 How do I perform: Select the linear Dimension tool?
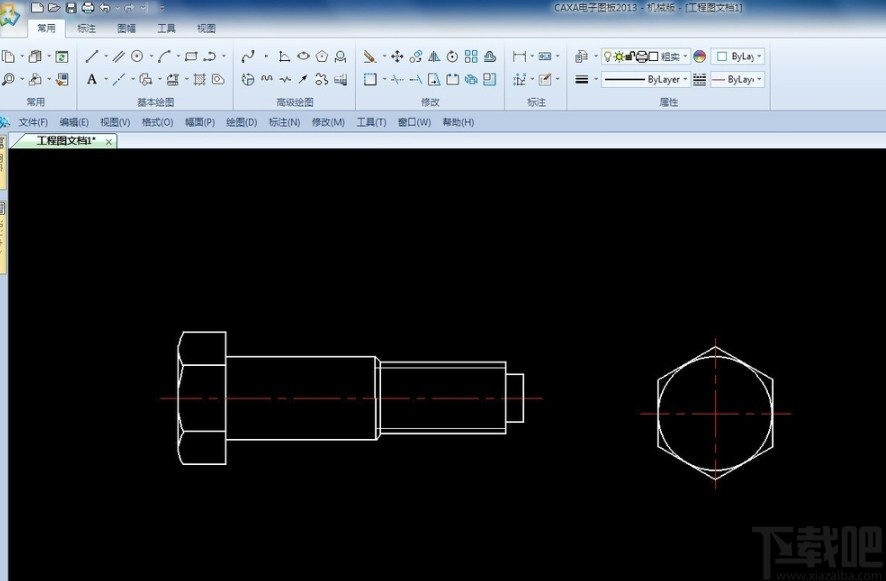(x=519, y=56)
